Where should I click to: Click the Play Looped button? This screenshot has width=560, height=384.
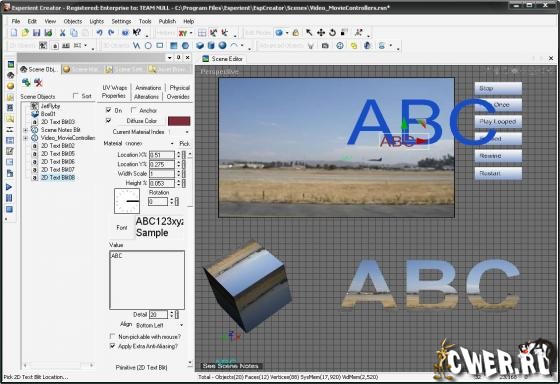pos(498,122)
